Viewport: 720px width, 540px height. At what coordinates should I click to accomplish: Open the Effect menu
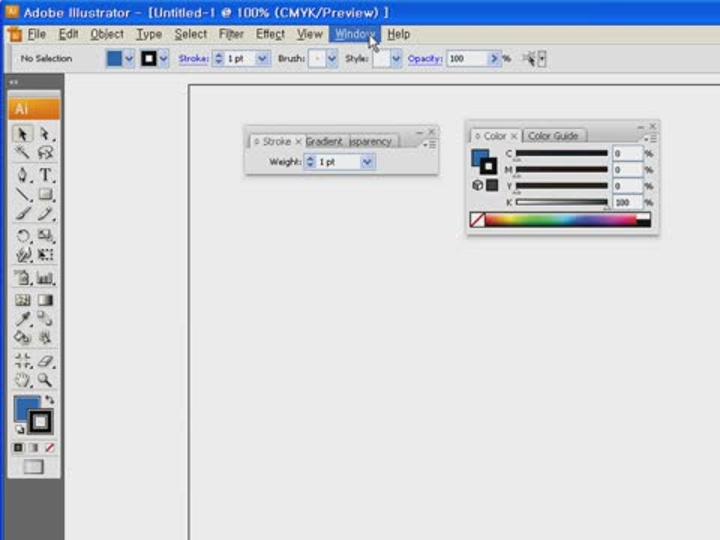270,34
